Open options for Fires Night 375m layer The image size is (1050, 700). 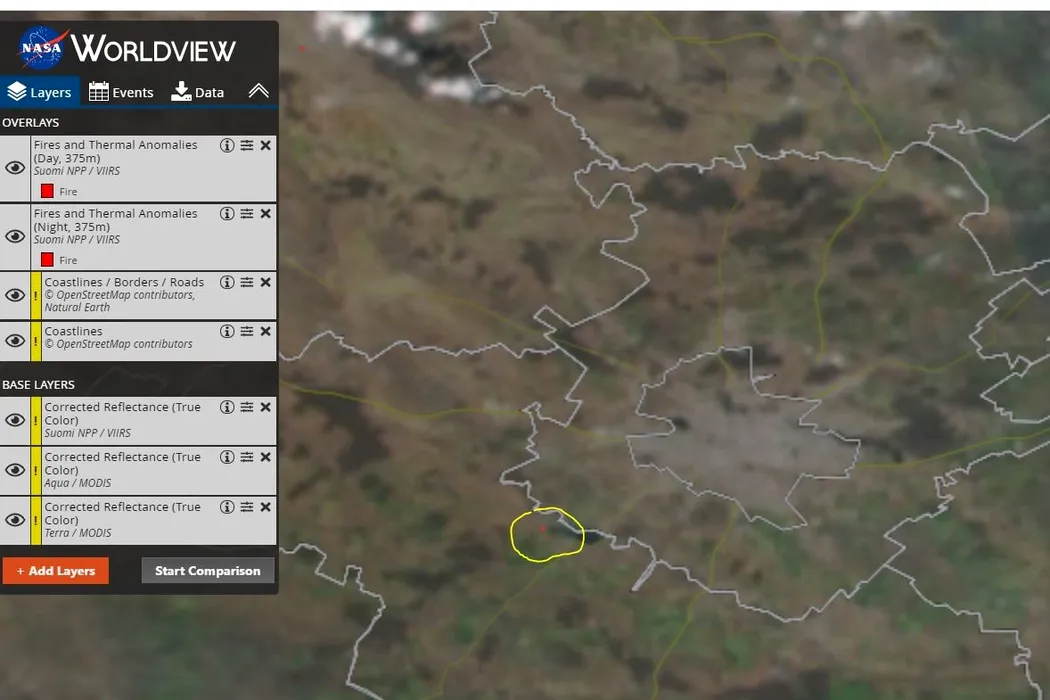[x=246, y=214]
